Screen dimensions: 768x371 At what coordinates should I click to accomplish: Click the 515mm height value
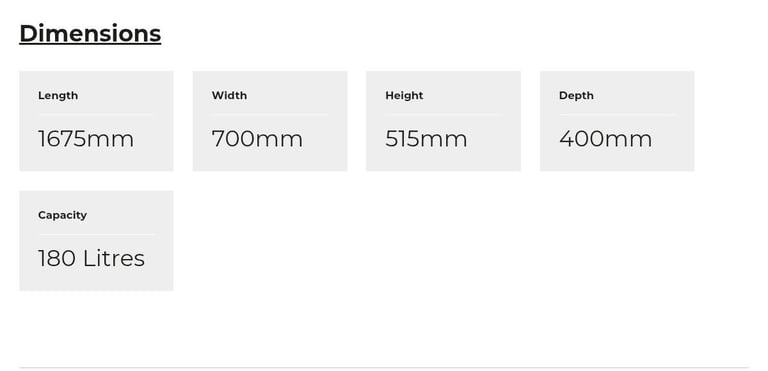pyautogui.click(x=426, y=139)
